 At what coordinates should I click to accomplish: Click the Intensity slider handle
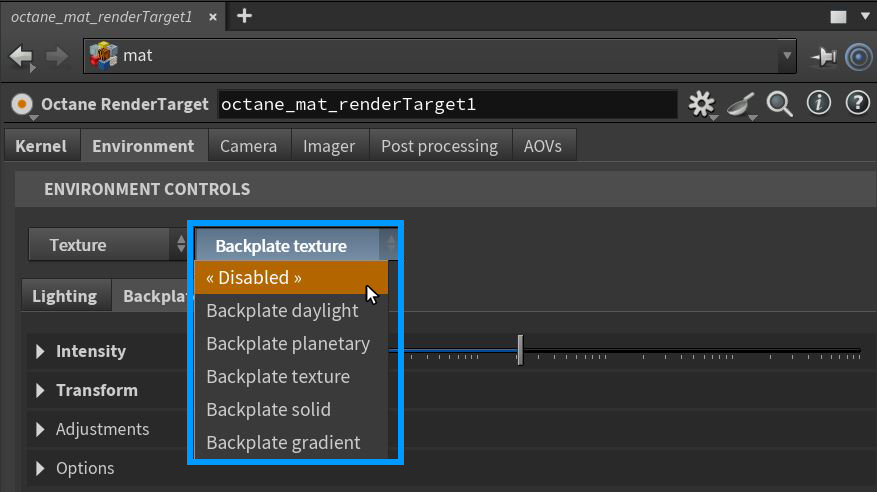coord(520,350)
